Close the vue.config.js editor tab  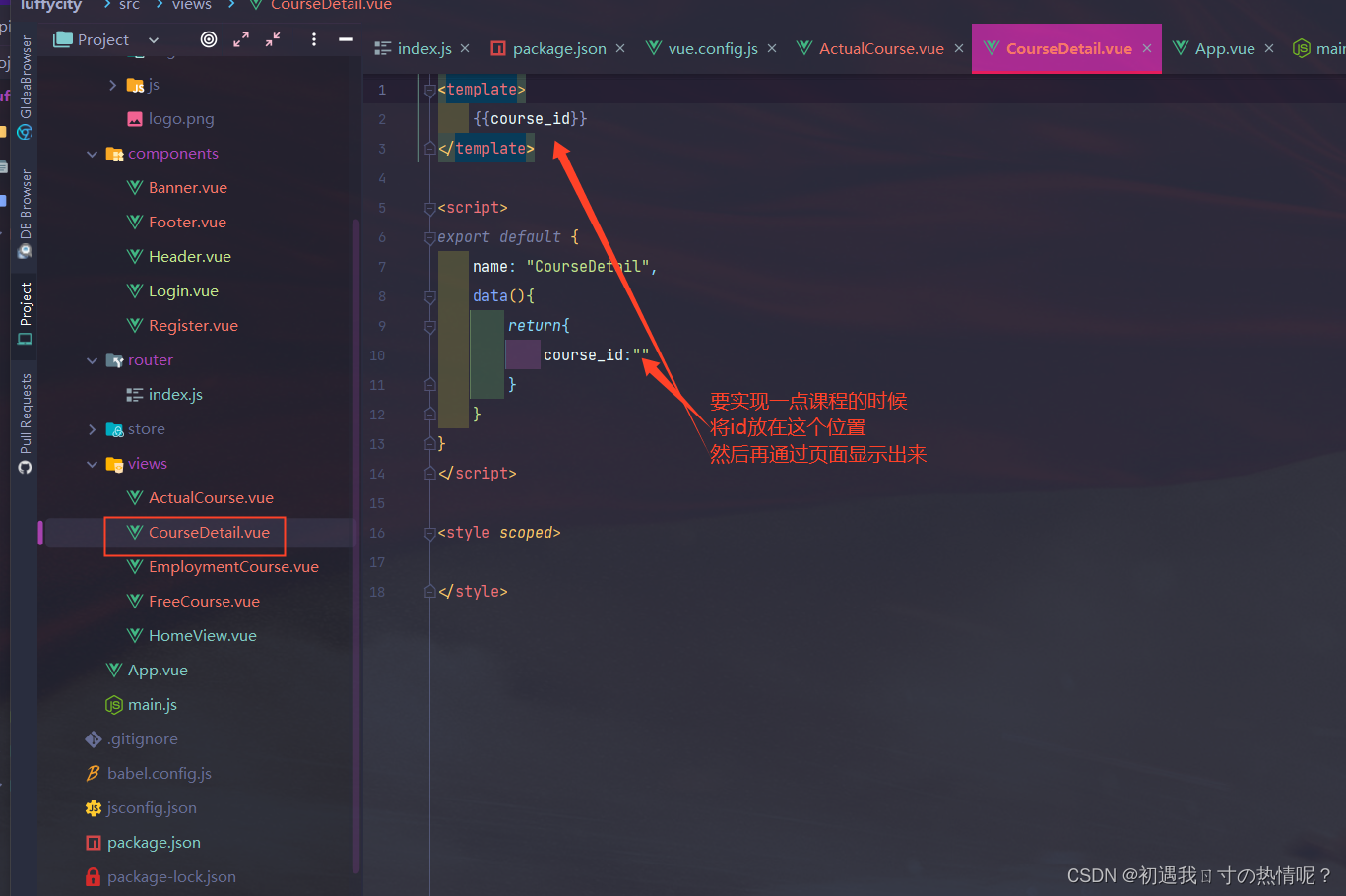(772, 48)
